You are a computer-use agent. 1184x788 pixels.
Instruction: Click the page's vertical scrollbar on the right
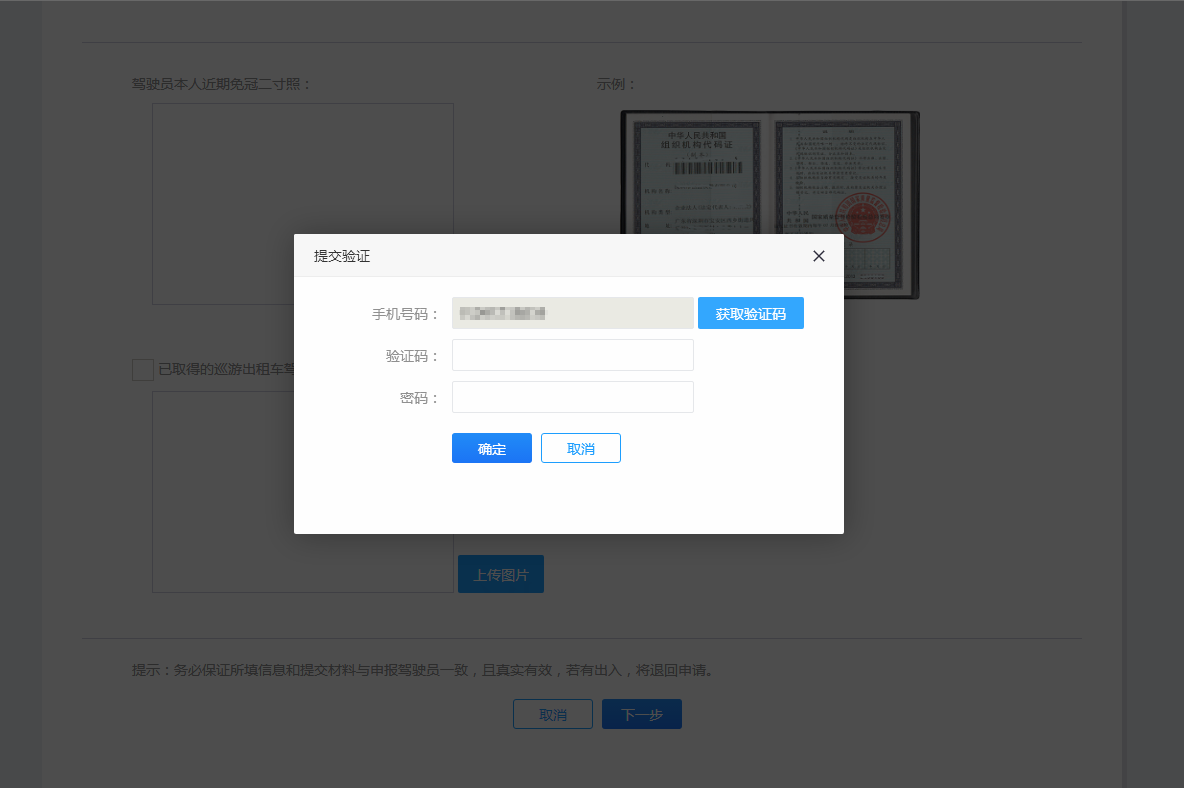coord(1124,400)
